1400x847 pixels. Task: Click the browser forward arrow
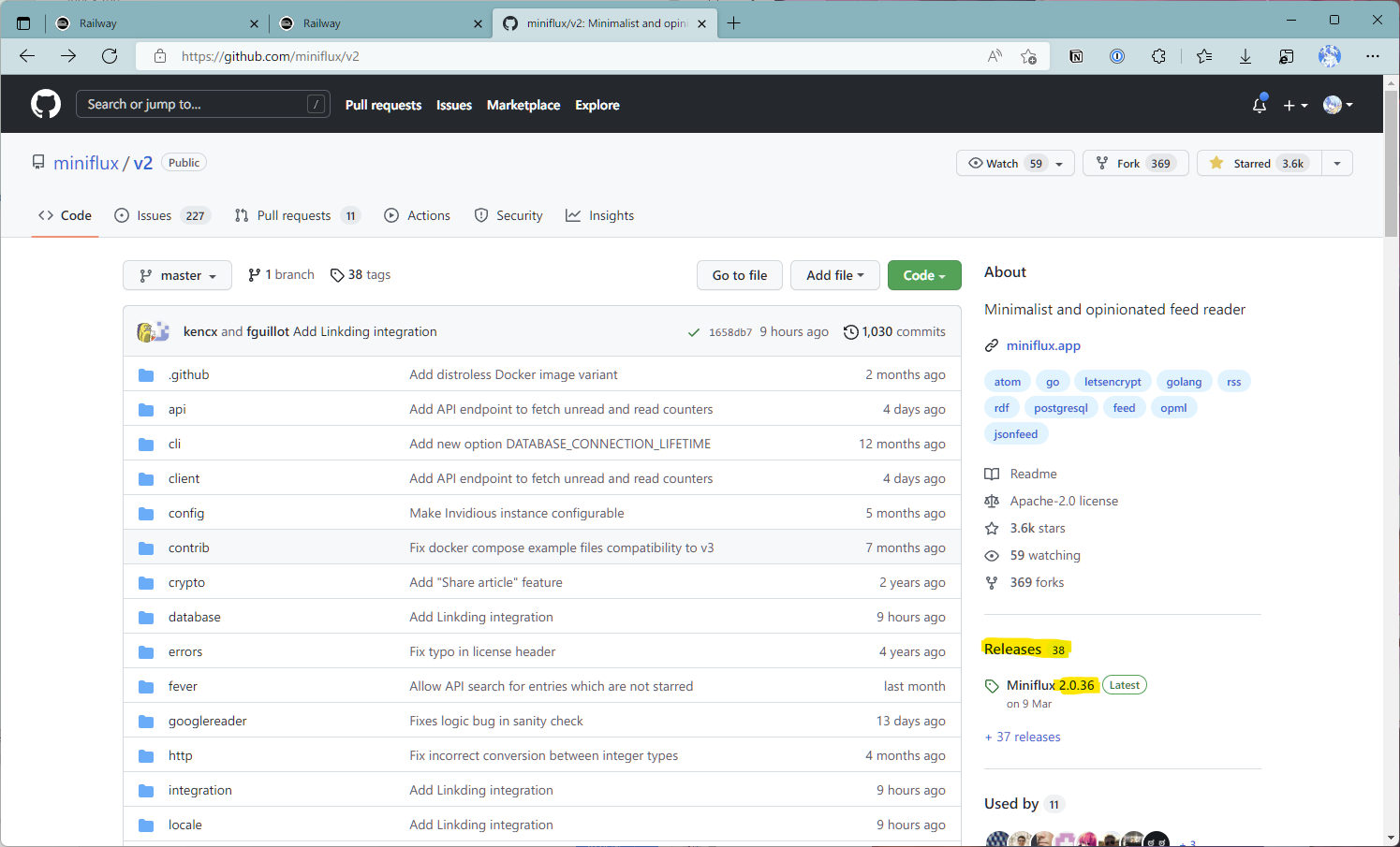click(68, 56)
